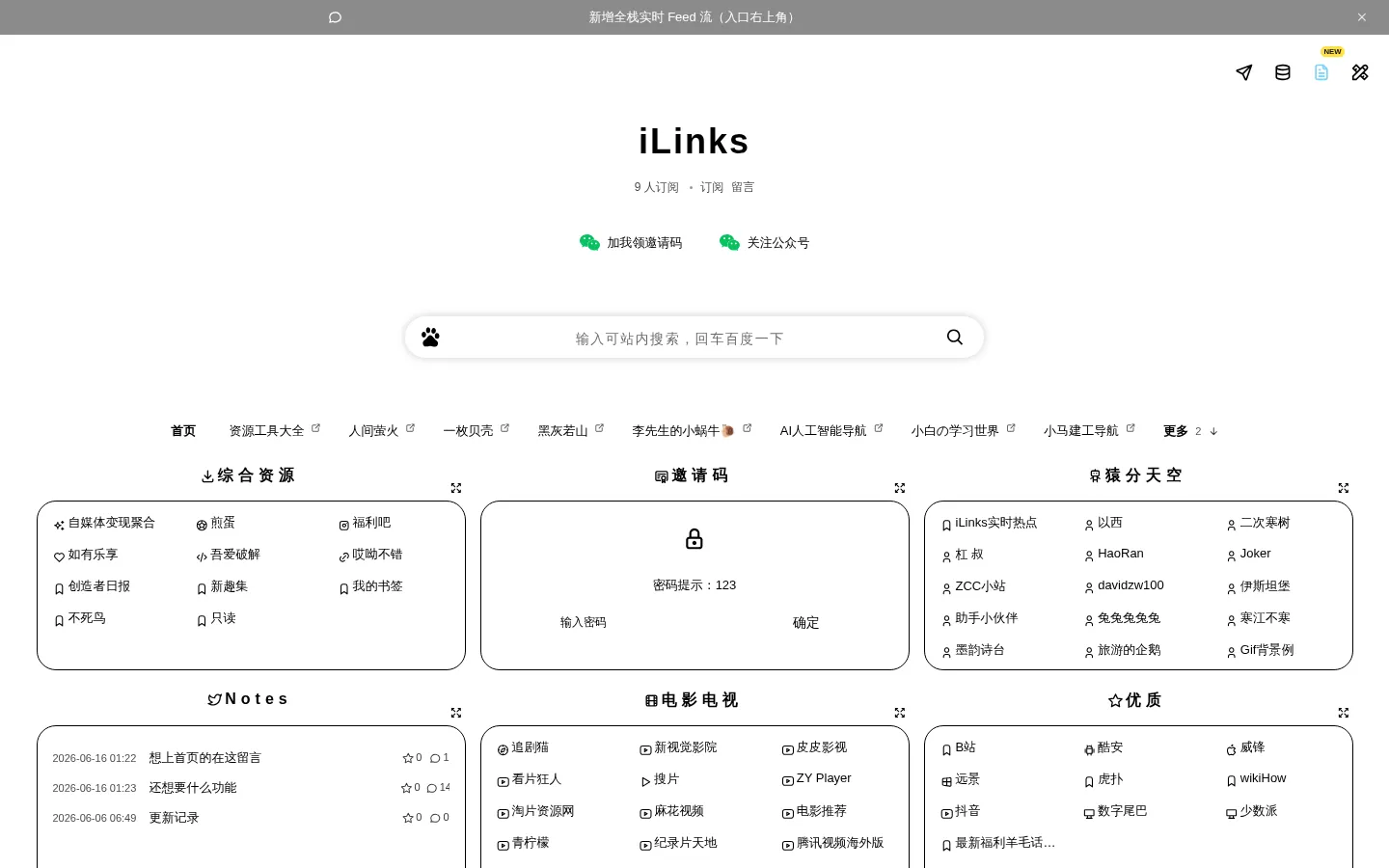The image size is (1389, 868).
Task: Expand the 优质 card fullscreen icon
Action: click(1344, 713)
